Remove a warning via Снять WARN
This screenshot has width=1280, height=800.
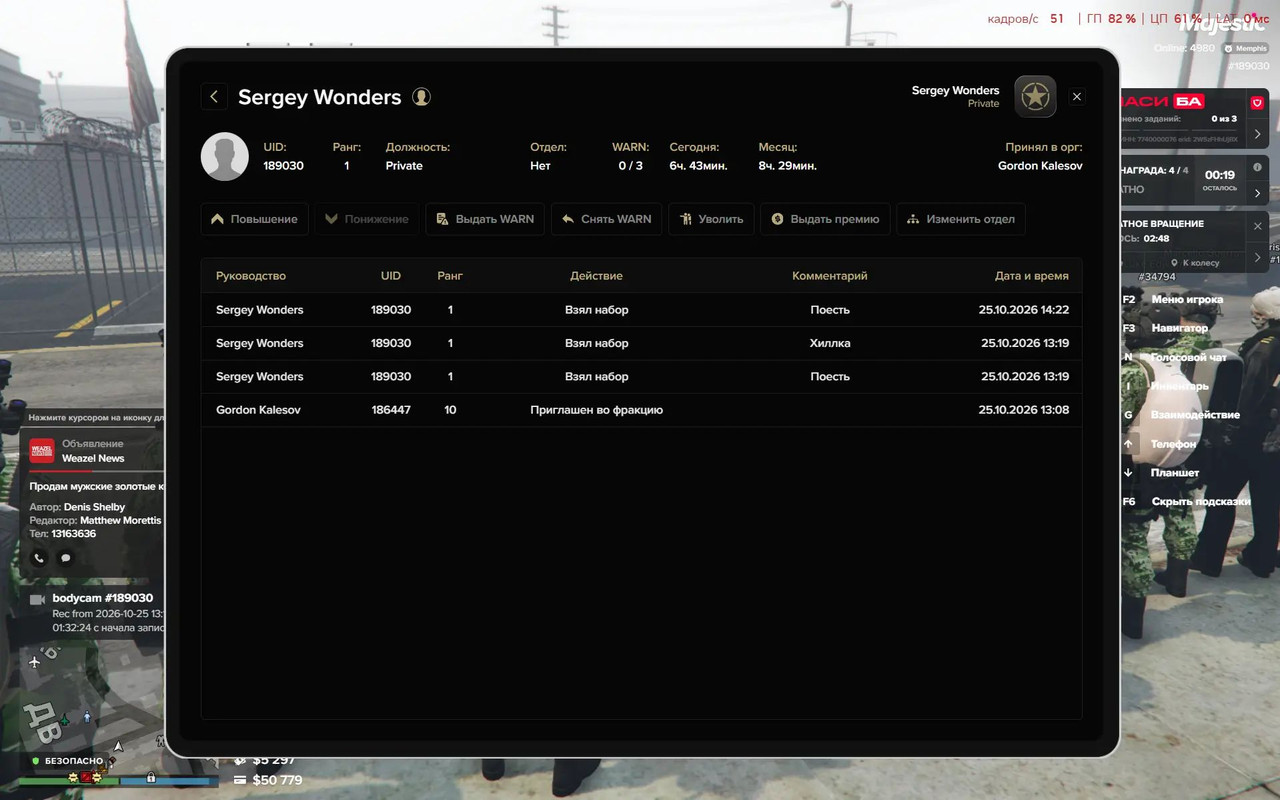pyautogui.click(x=606, y=219)
